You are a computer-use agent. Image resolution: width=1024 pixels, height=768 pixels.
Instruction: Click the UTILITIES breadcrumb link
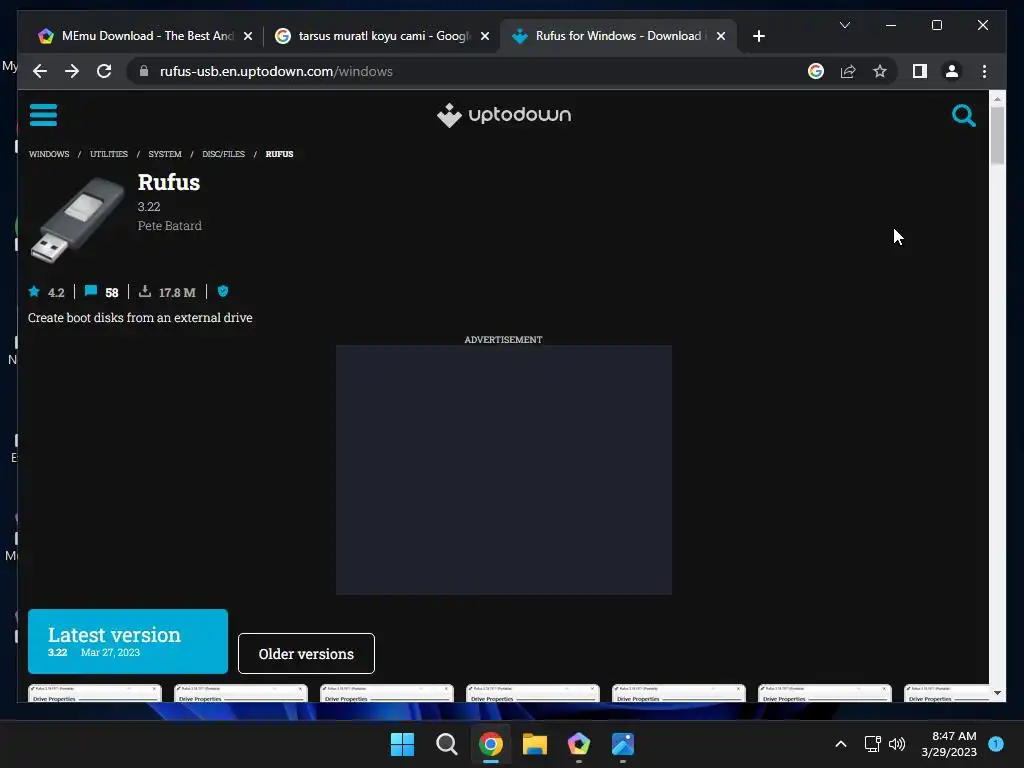point(109,154)
